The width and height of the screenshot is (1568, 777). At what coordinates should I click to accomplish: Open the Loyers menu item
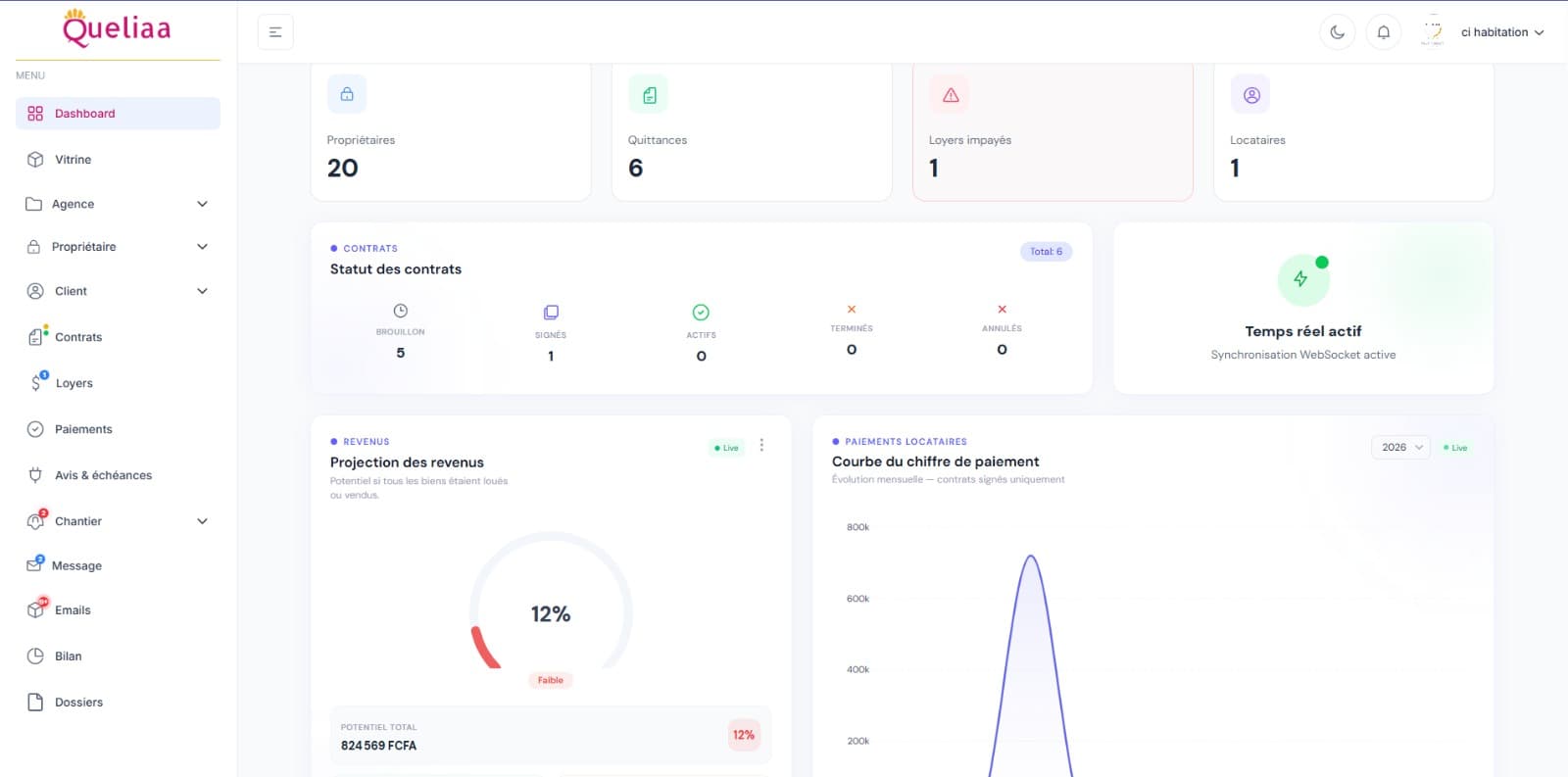pos(118,383)
